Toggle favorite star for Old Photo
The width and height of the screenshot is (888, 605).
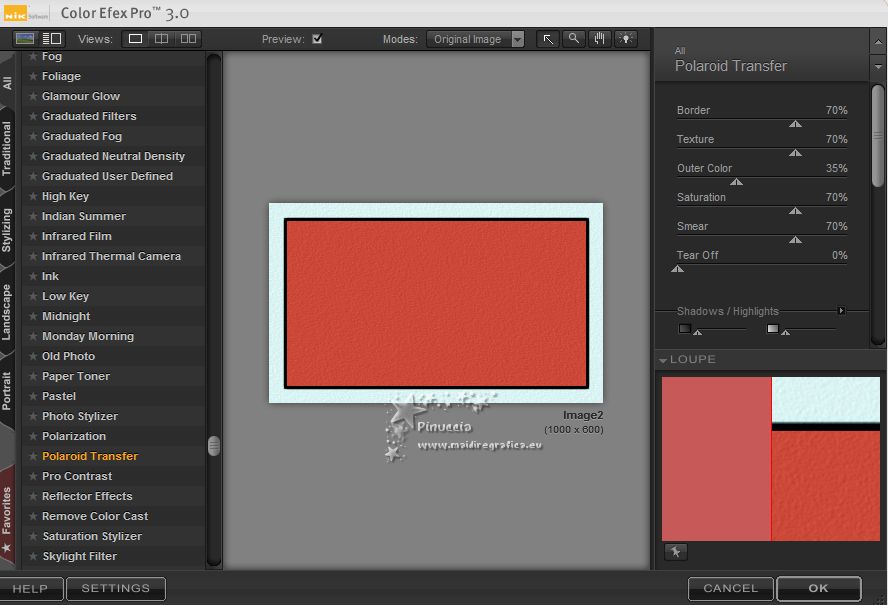[33, 356]
